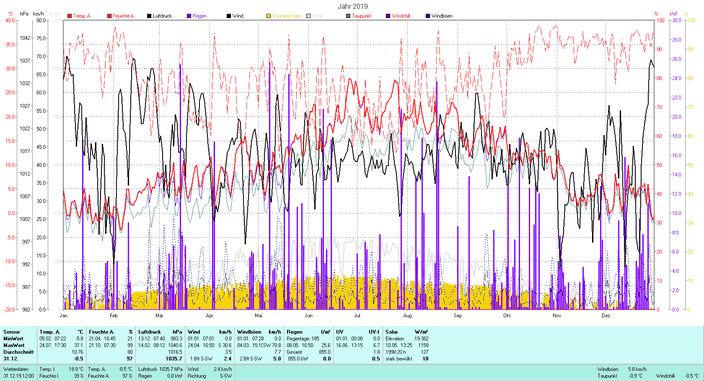
Task: Click the 'Mär' month label on the axis
Action: [x=160, y=315]
